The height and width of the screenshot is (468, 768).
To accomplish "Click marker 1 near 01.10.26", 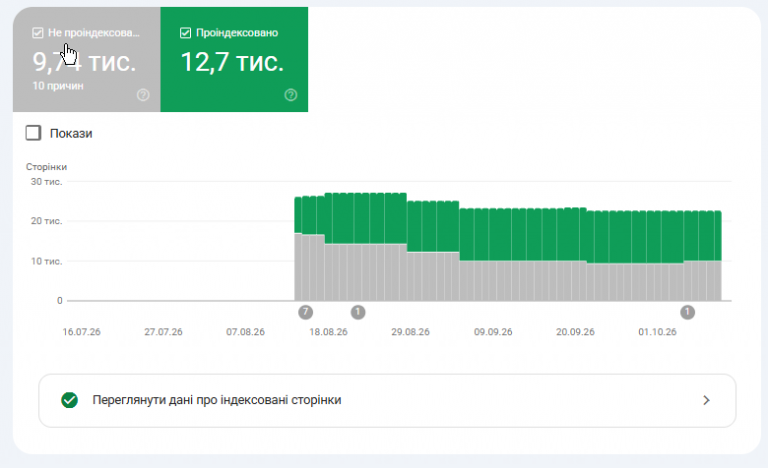I will click(x=688, y=312).
